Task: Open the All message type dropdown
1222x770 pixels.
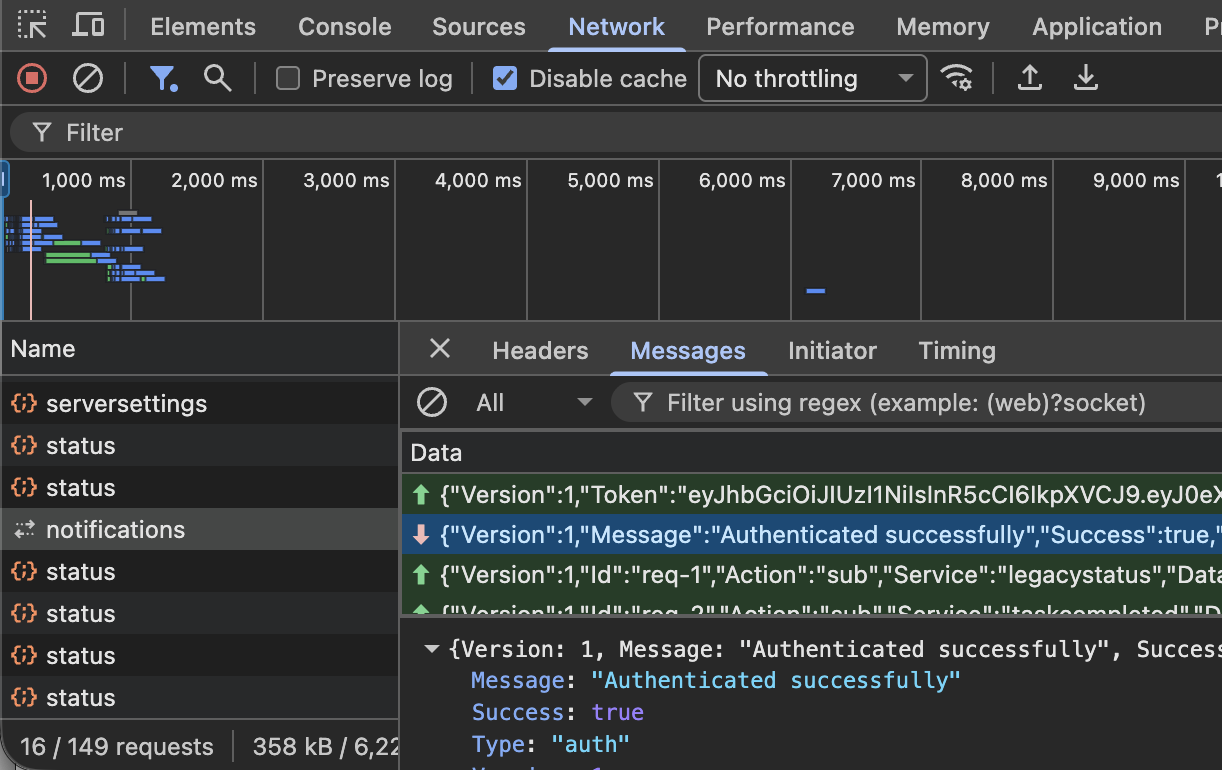Action: coord(533,403)
